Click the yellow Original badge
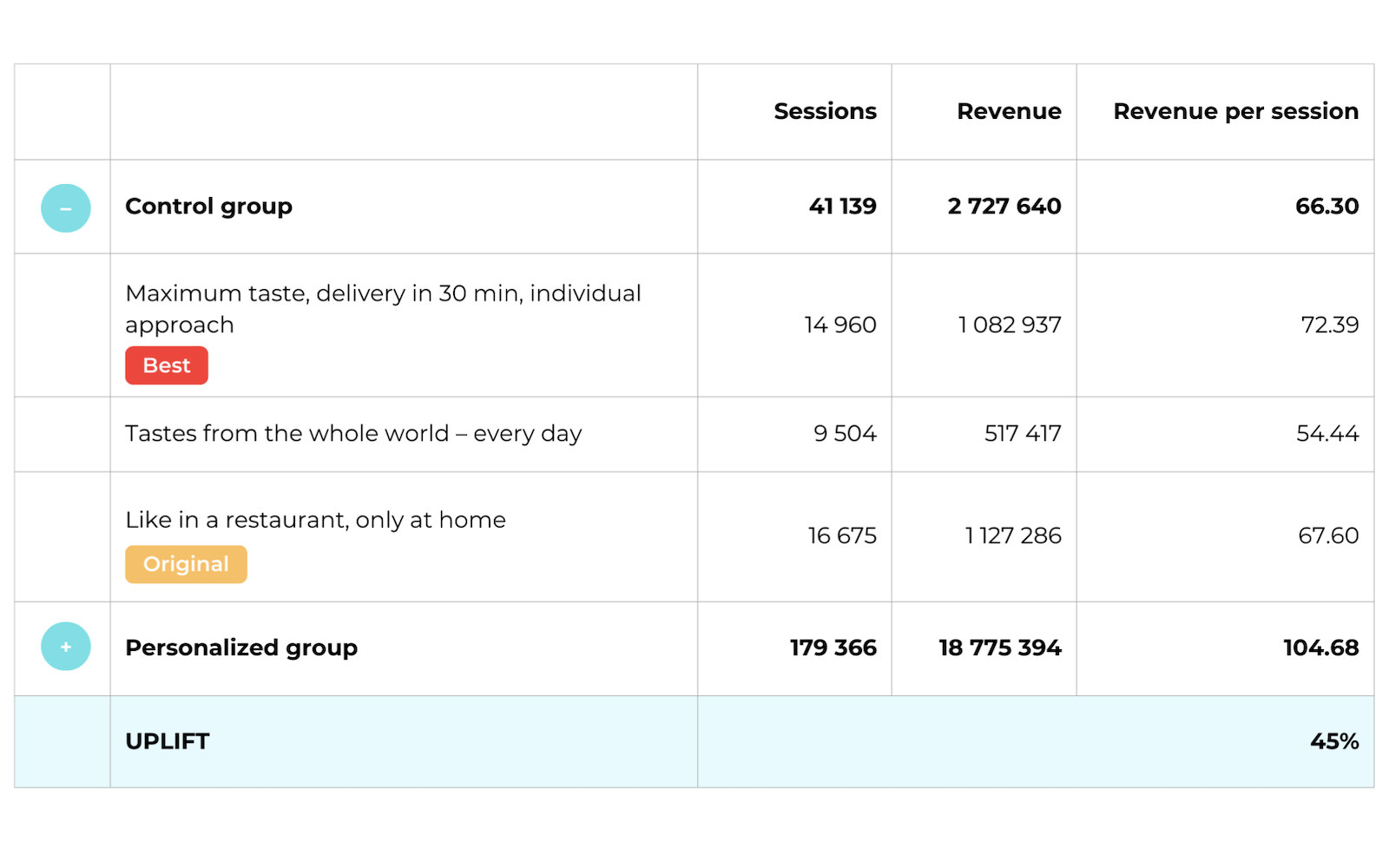This screenshot has width=1389, height=868. point(186,564)
